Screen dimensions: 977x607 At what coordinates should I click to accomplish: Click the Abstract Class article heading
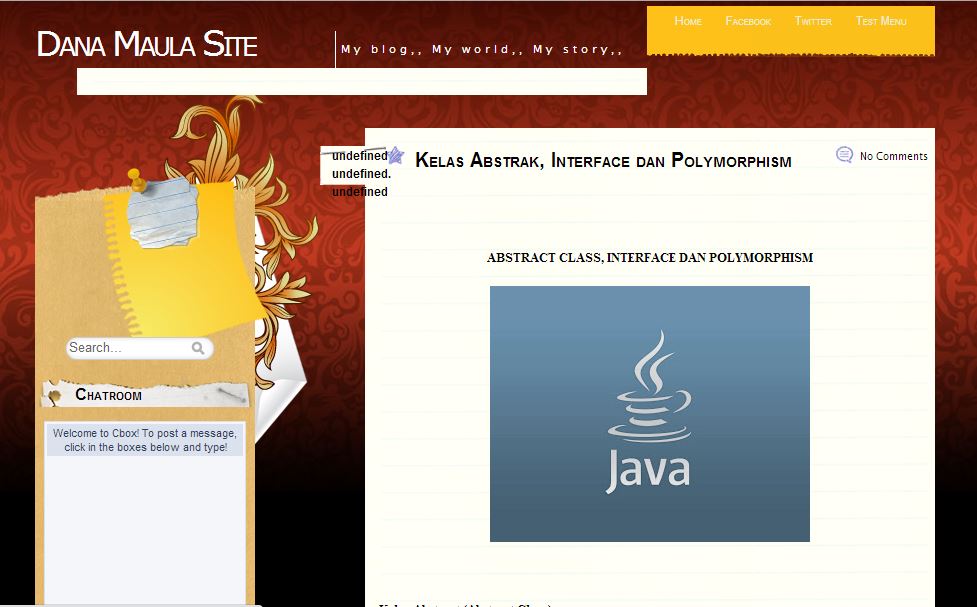point(650,257)
